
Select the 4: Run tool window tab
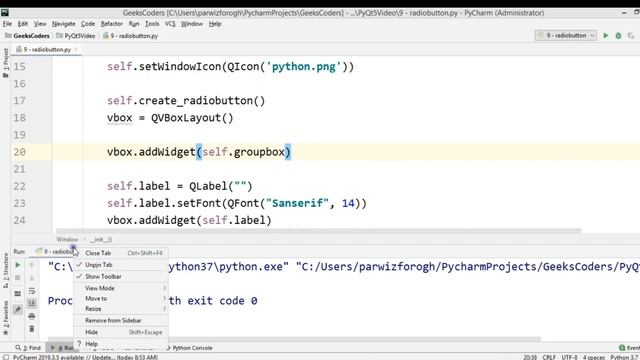pyautogui.click(x=61, y=348)
